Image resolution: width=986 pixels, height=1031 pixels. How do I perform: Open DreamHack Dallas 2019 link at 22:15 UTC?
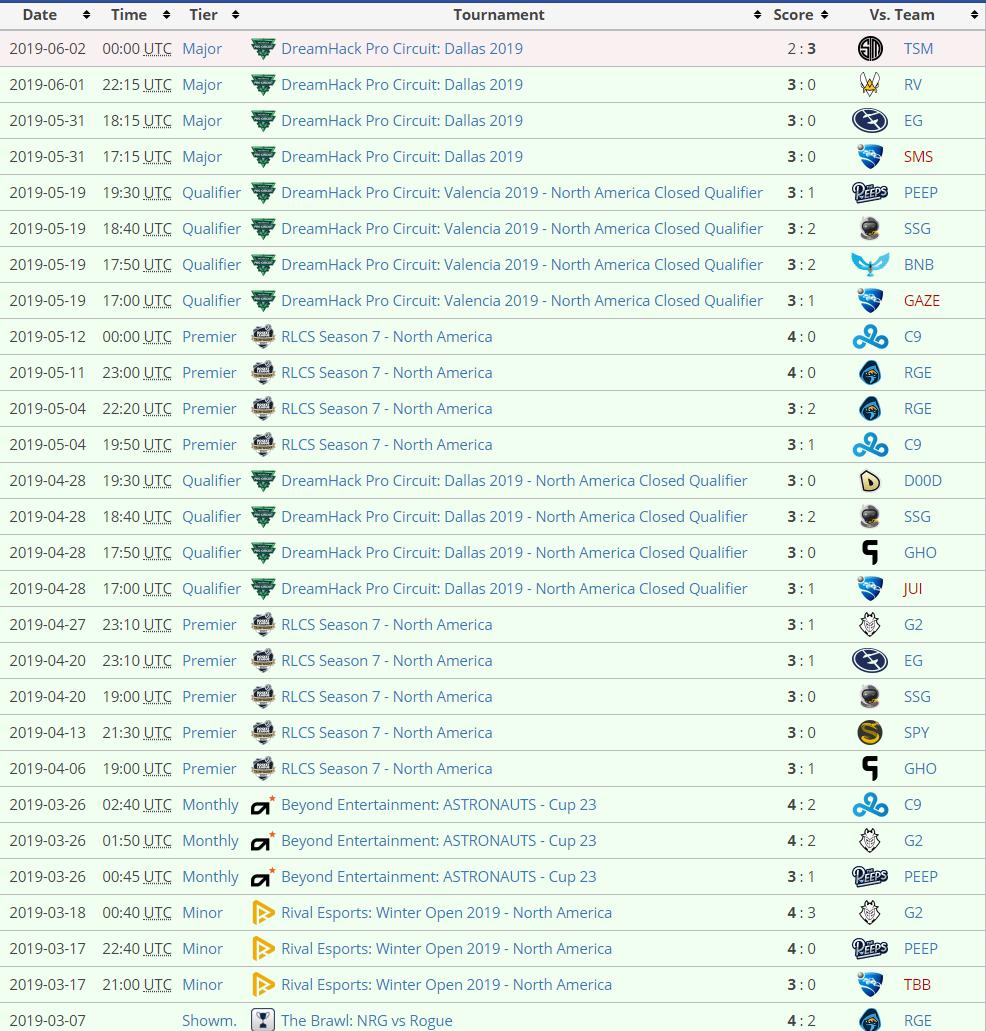coord(402,85)
